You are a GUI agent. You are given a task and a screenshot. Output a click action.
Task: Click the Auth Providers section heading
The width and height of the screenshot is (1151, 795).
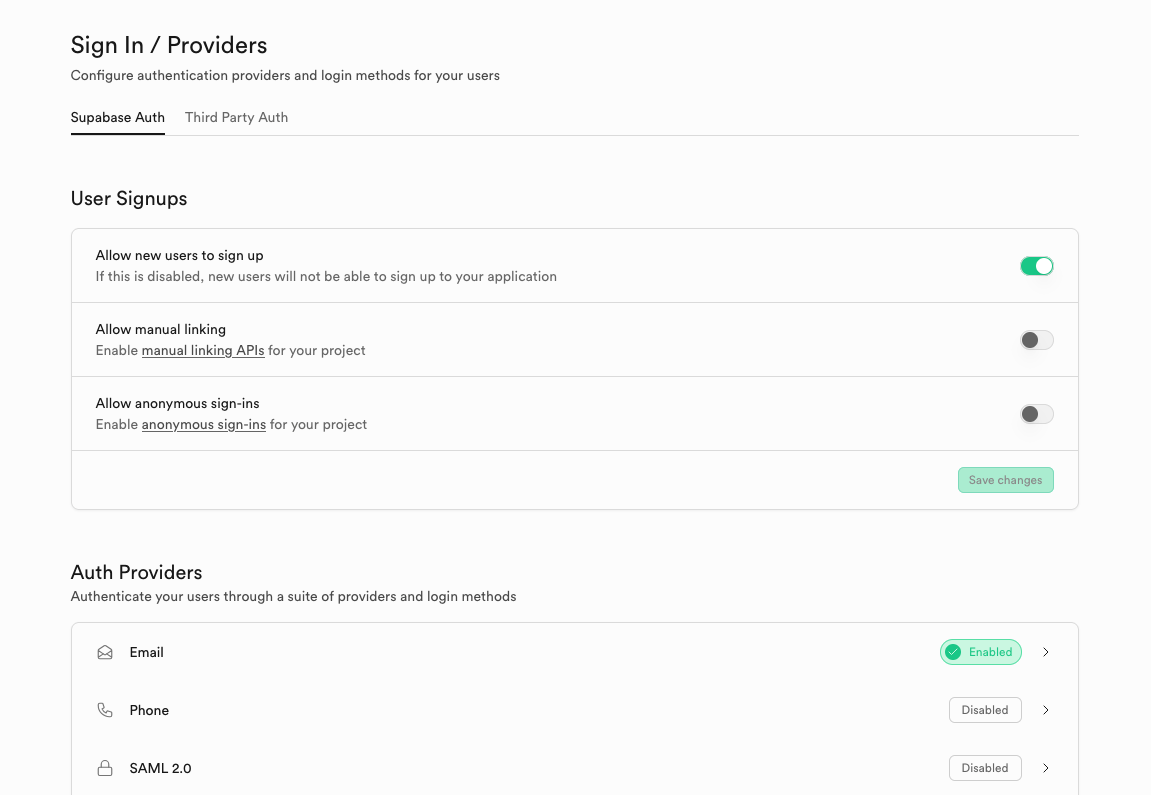[x=137, y=572]
